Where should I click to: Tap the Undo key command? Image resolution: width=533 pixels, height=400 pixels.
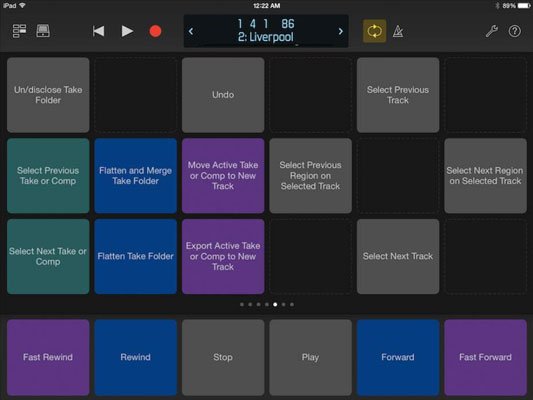click(x=223, y=95)
